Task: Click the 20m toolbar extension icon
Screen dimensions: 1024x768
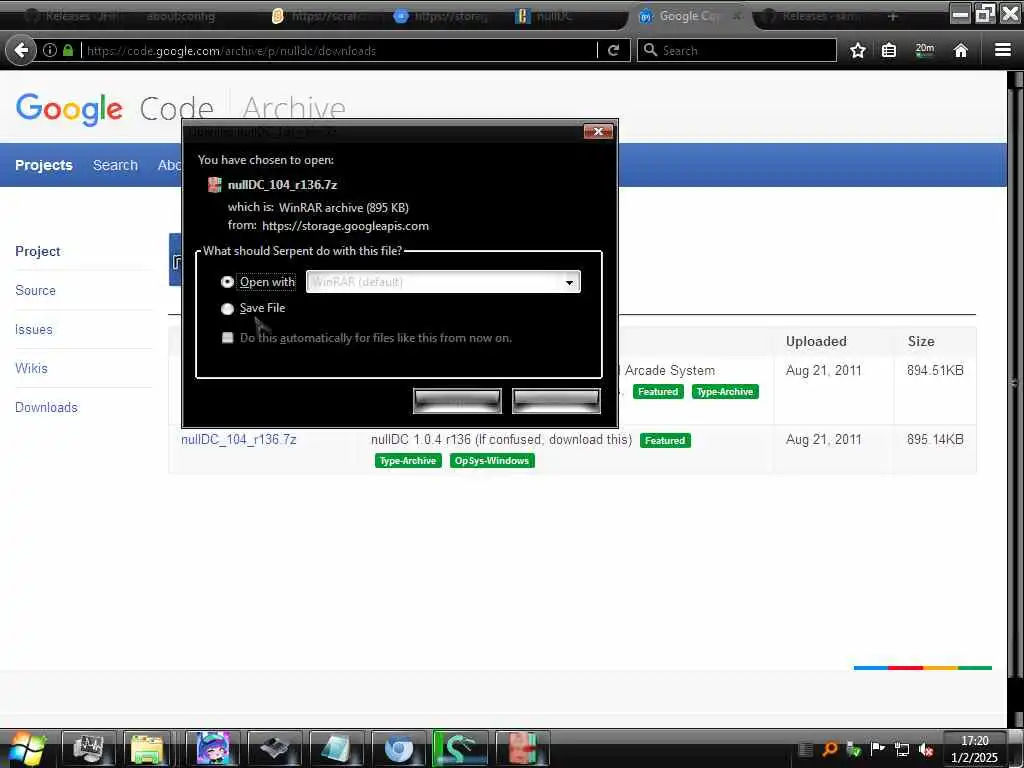Action: (924, 50)
